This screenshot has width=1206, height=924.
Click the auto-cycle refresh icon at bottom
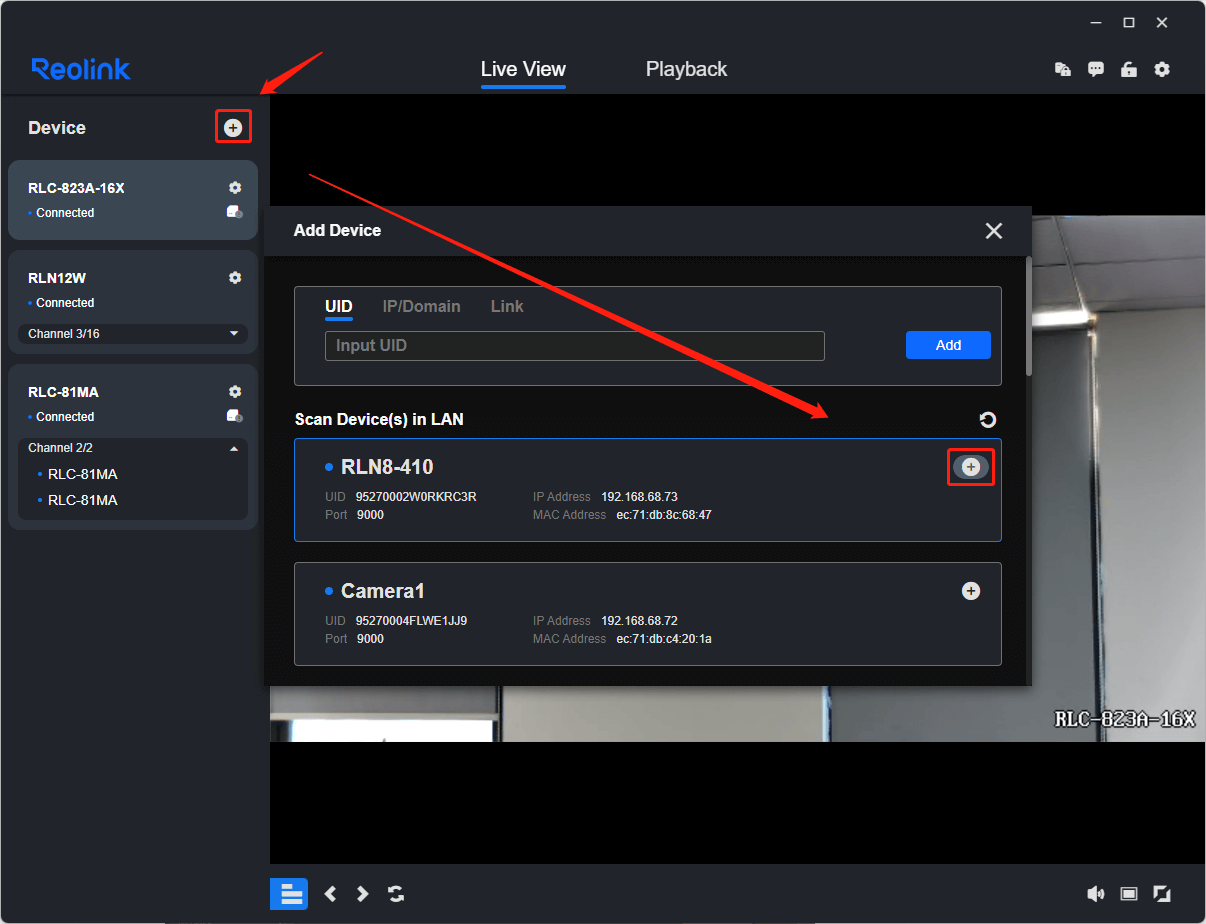396,894
